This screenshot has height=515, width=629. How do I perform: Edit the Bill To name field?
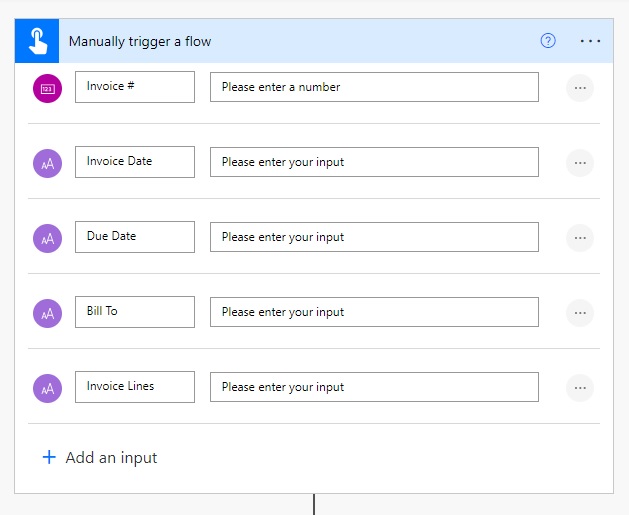click(135, 312)
